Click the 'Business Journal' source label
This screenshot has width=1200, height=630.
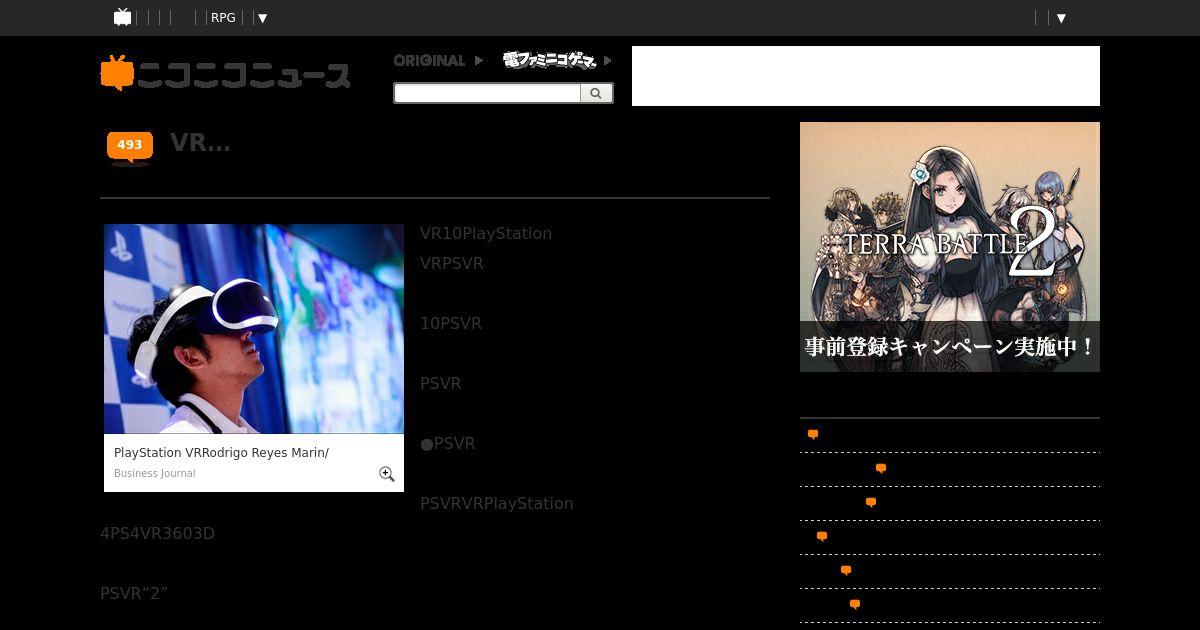[x=155, y=474]
